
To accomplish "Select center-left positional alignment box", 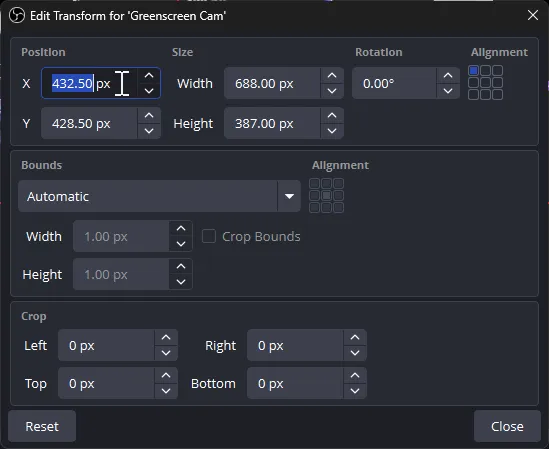I will click(473, 83).
